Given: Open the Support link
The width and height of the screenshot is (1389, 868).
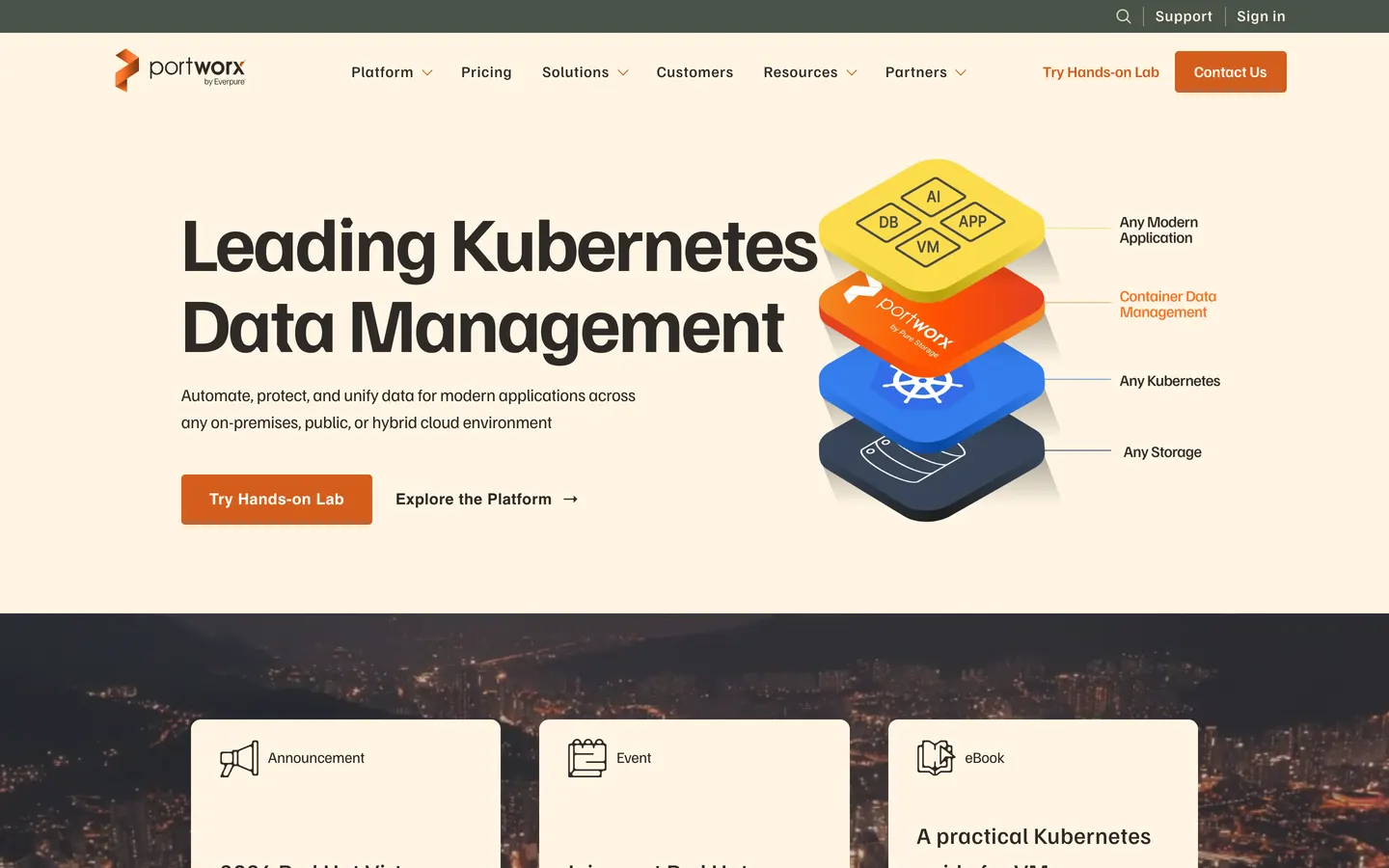Looking at the screenshot, I should point(1184,16).
